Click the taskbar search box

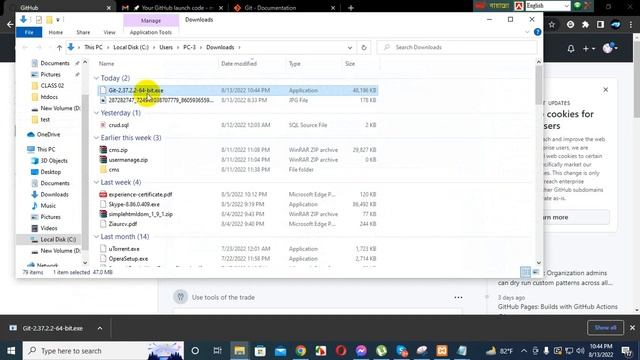pos(103,351)
